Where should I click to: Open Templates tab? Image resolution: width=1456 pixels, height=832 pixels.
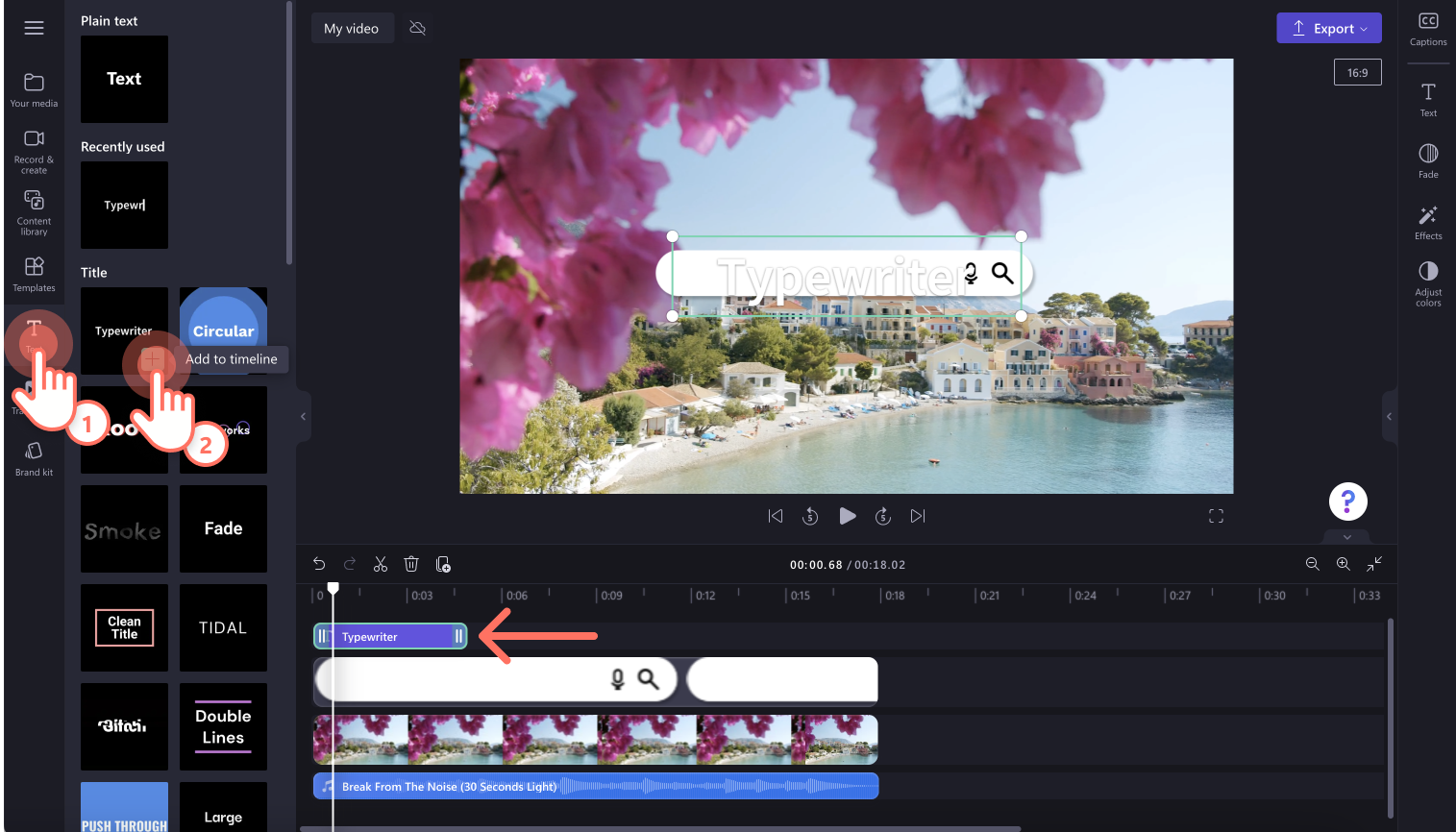click(34, 274)
